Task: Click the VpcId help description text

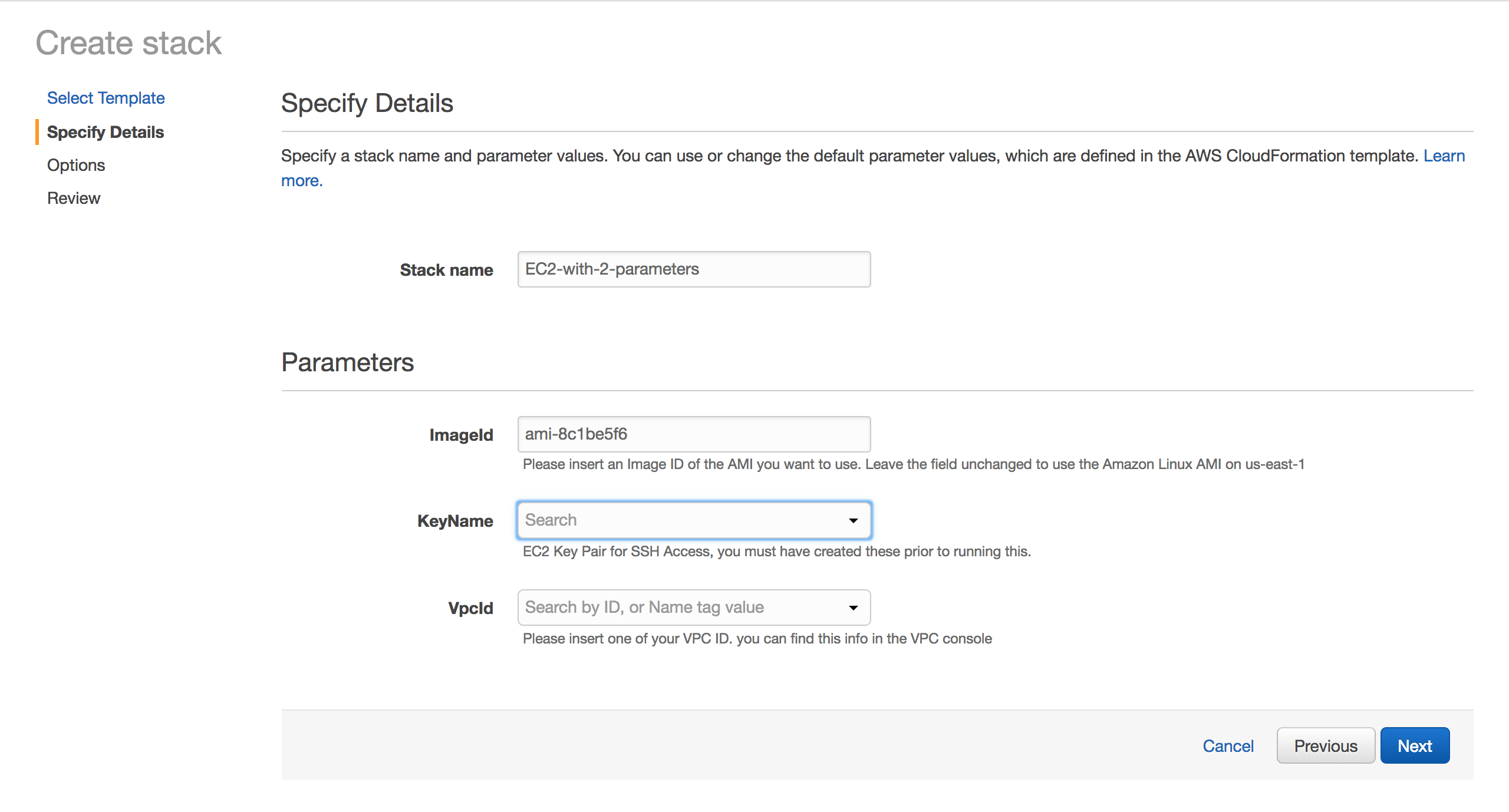Action: 757,639
